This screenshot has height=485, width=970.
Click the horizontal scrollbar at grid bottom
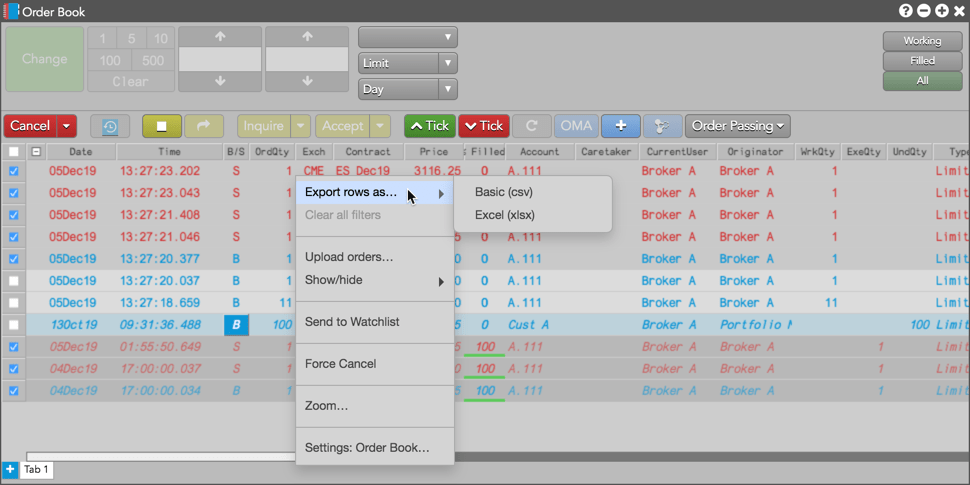pyautogui.click(x=161, y=457)
